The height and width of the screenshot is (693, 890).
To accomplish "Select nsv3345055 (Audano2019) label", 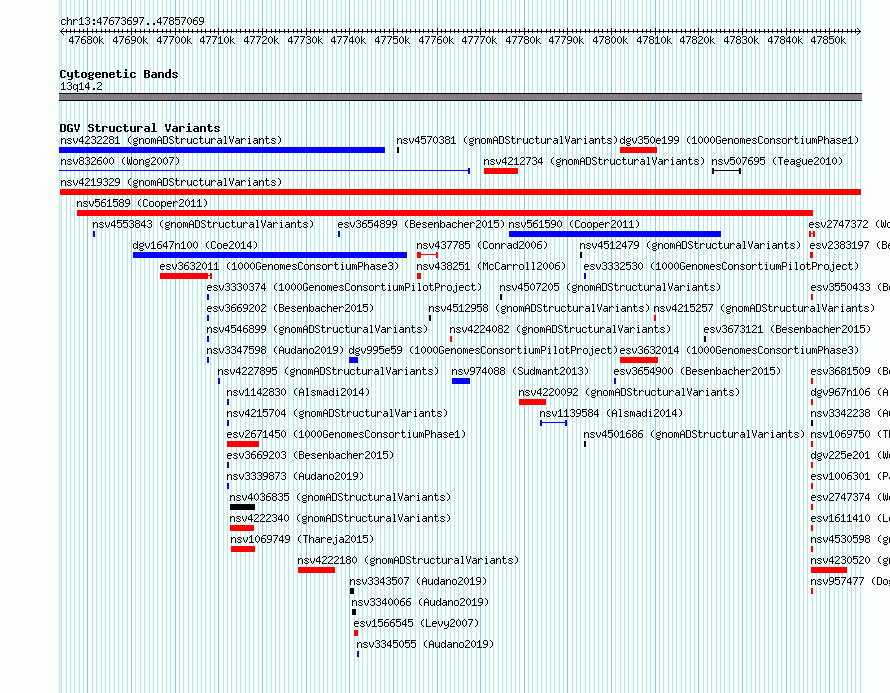I will pos(425,644).
